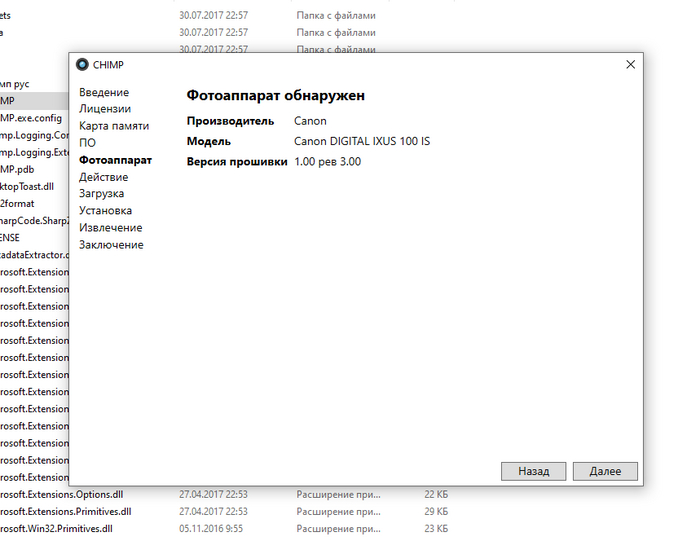This screenshot has height=541, width=700.
Task: Click the 29 КБ size cell
Action: tap(436, 512)
